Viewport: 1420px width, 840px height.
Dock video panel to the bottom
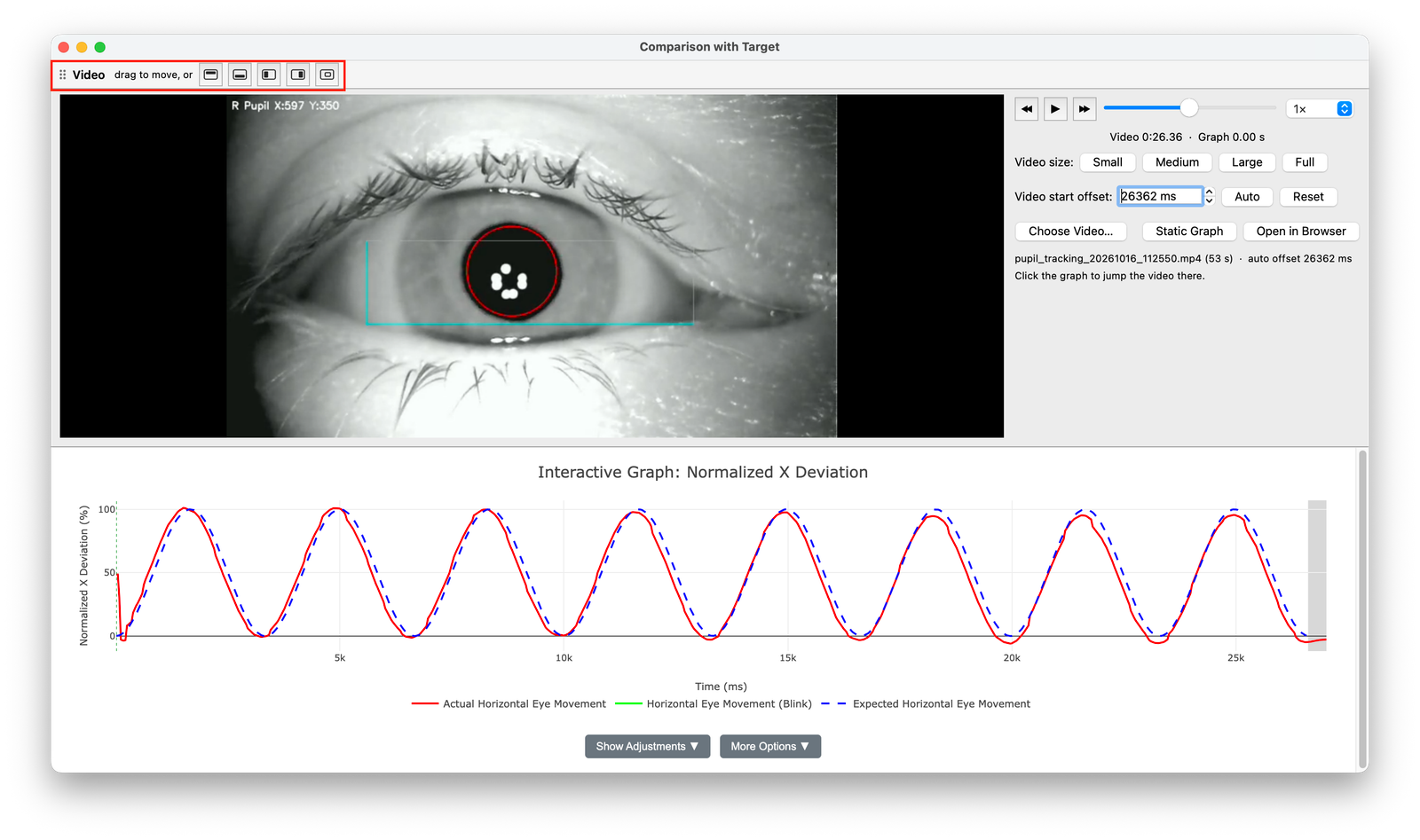240,75
